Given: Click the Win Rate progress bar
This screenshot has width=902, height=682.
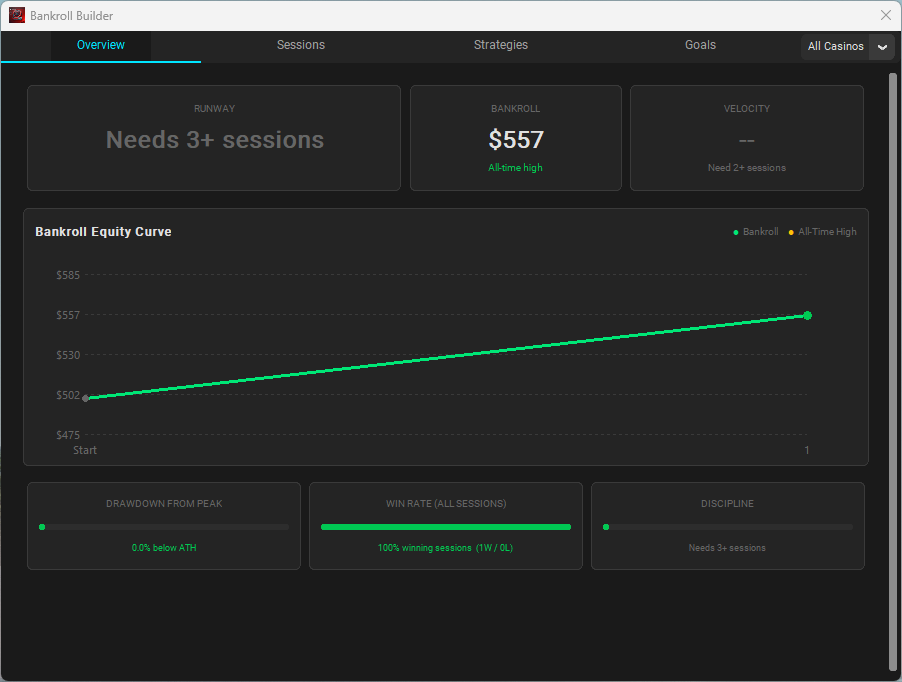Looking at the screenshot, I should [x=446, y=527].
